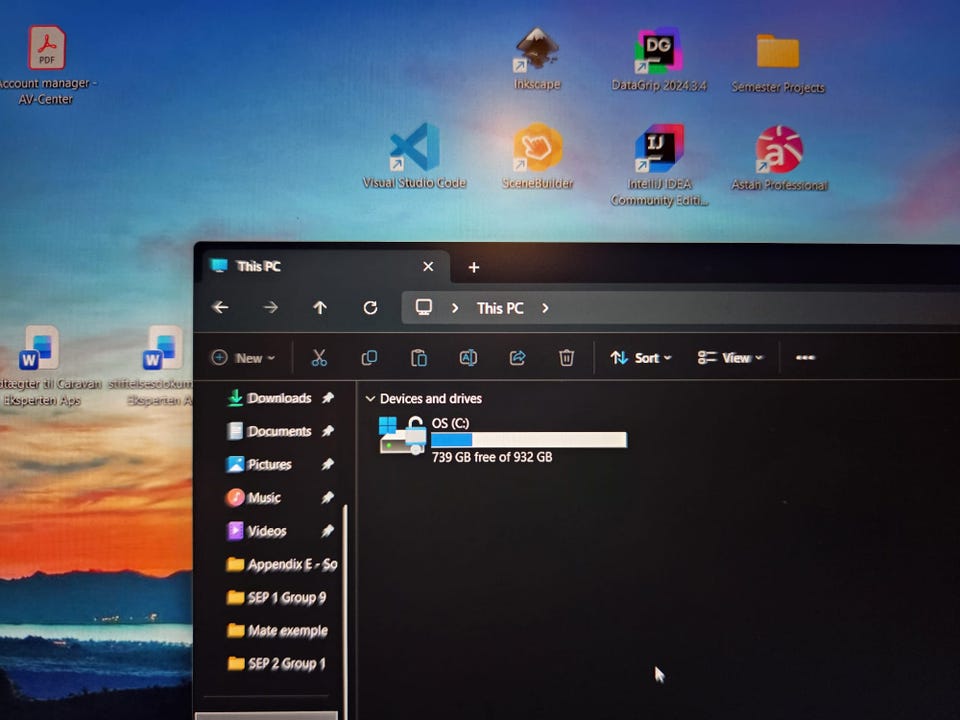Click the OS (C:) storage usage bar
Screen dimensions: 960x720
coord(529,440)
